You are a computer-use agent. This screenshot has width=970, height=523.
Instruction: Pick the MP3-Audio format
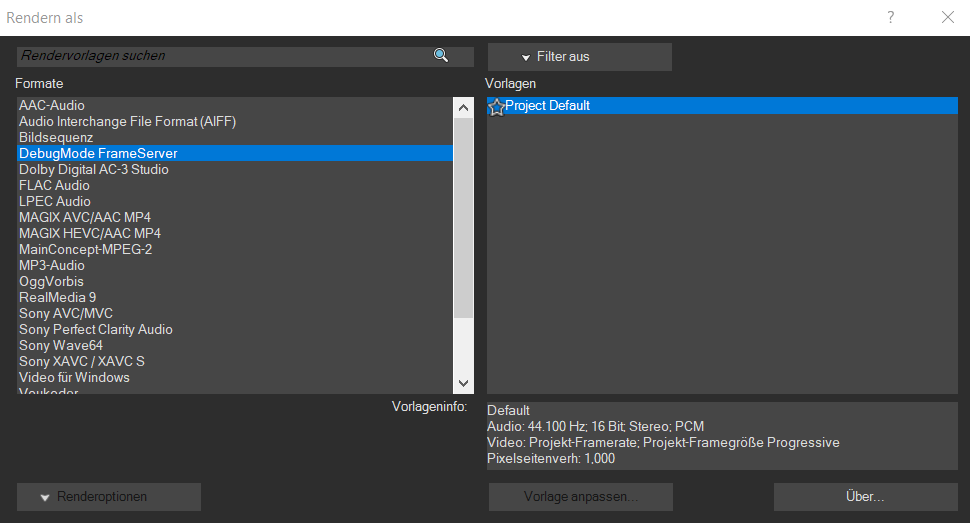tap(52, 265)
